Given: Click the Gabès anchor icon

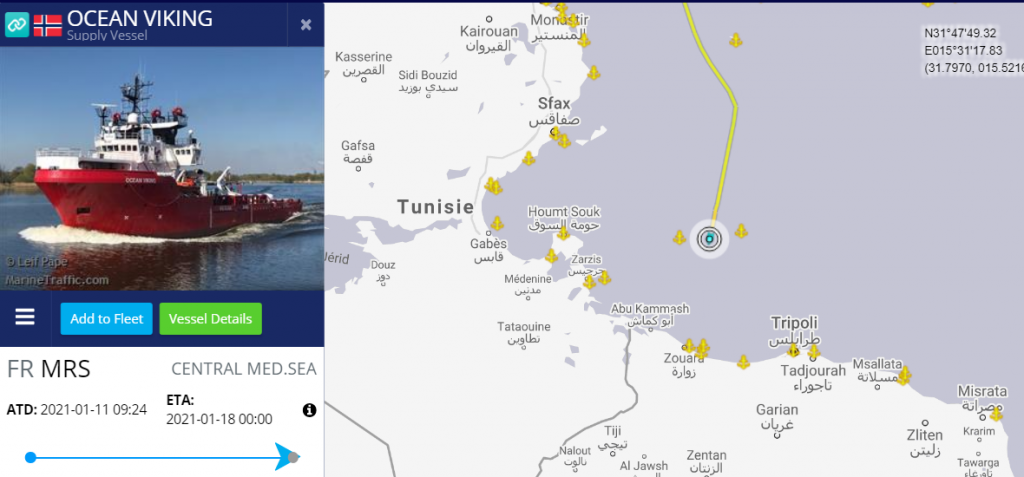Looking at the screenshot, I should pos(498,224).
